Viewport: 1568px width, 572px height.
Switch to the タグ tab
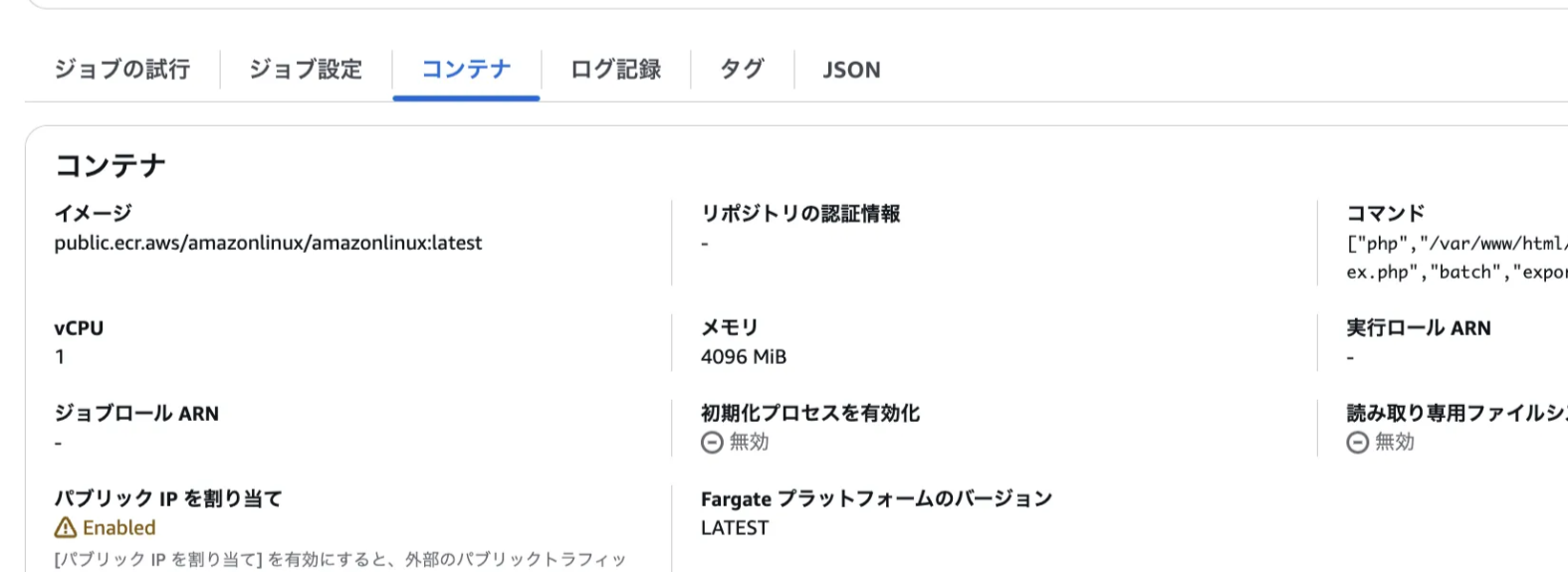(x=742, y=70)
